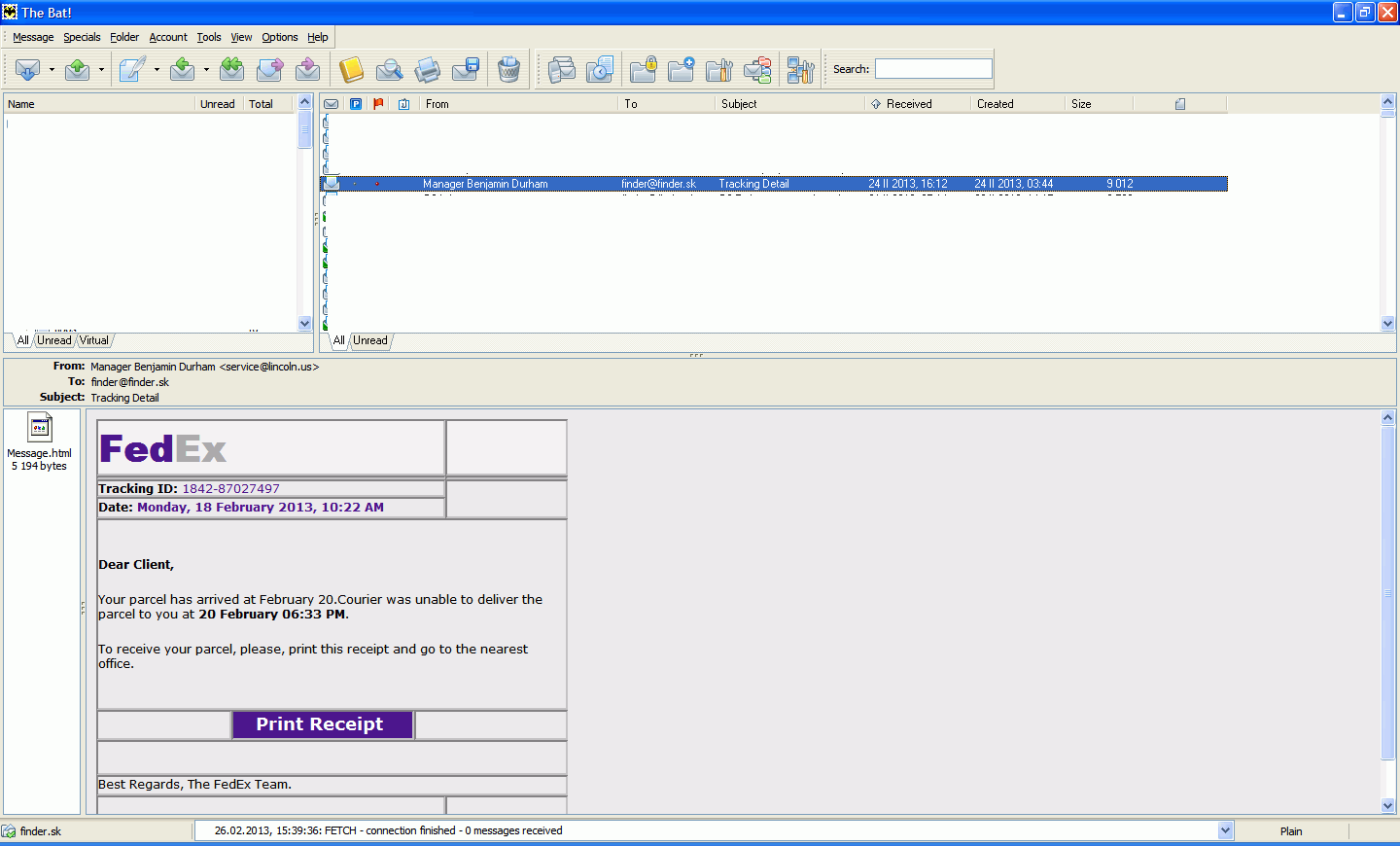Screen dimensions: 1400x846
Task: Click up arrow of folder pane scrollbar
Action: (305, 102)
